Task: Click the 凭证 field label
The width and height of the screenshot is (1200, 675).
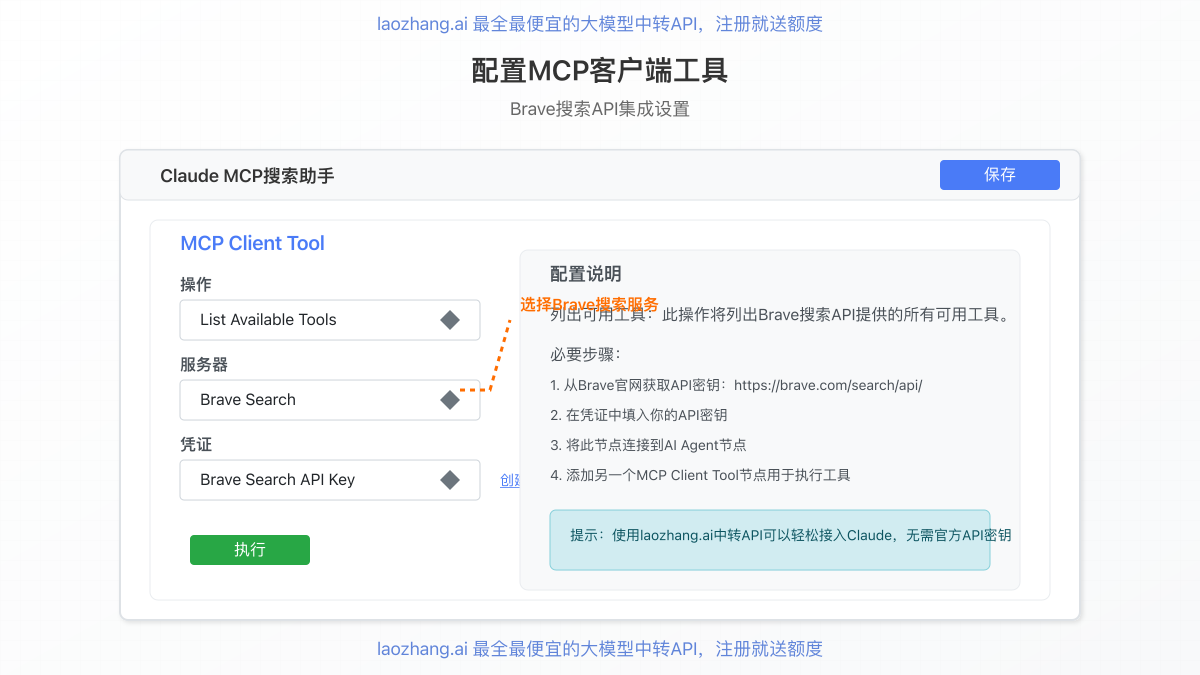Action: coord(196,444)
